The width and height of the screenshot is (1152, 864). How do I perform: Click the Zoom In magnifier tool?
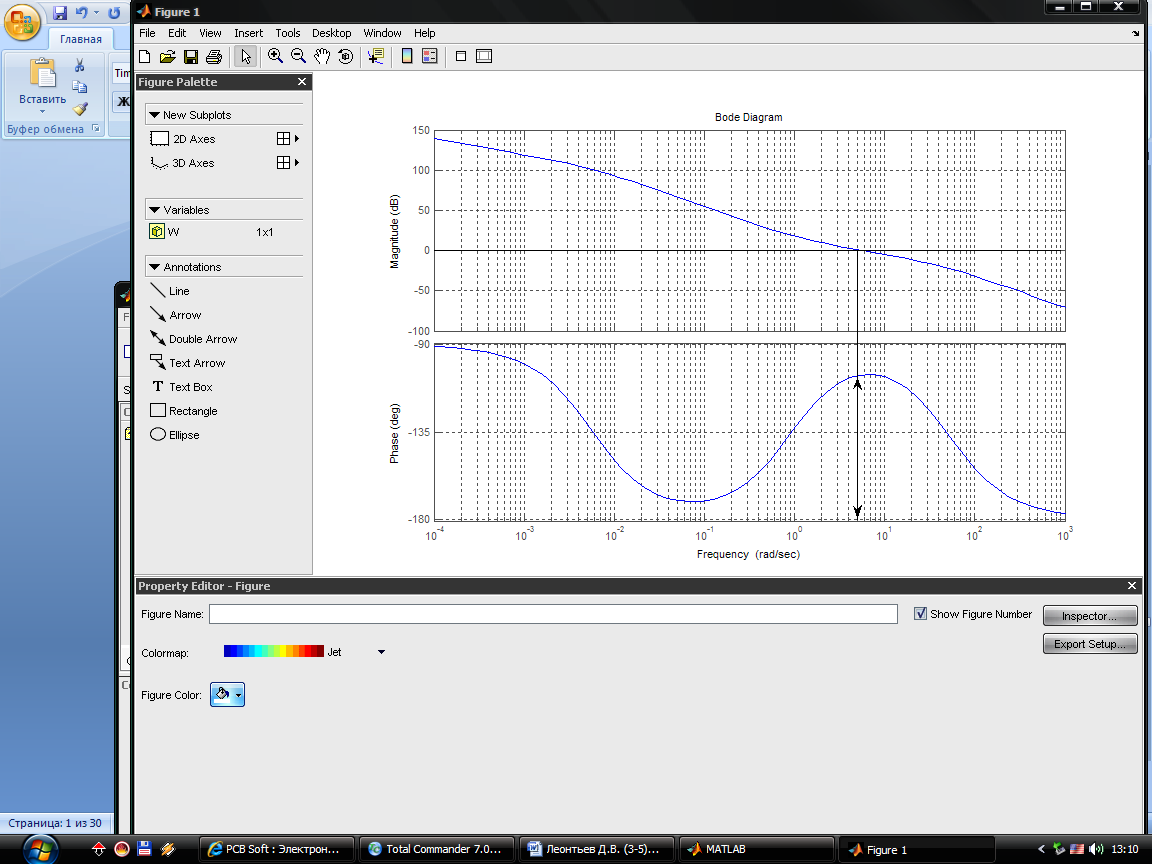click(x=275, y=57)
